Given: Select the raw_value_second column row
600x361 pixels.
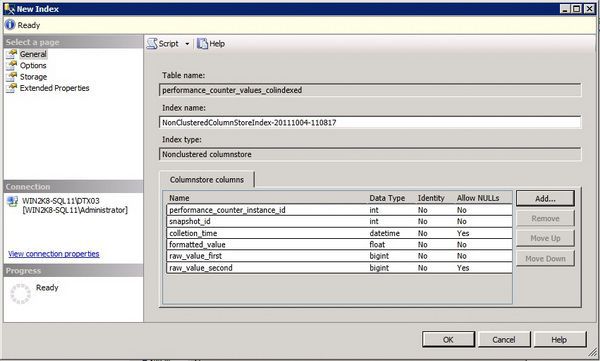Looking at the screenshot, I should (339, 268).
